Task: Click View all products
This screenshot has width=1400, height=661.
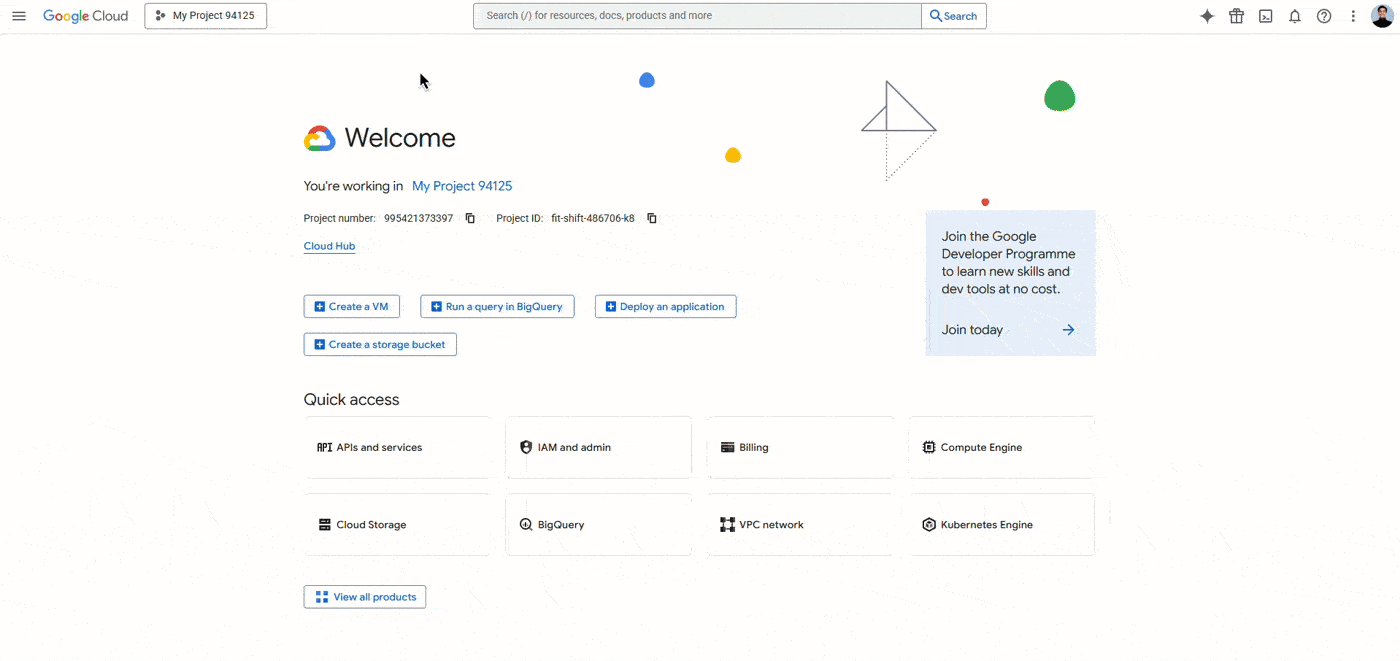Action: (x=364, y=596)
